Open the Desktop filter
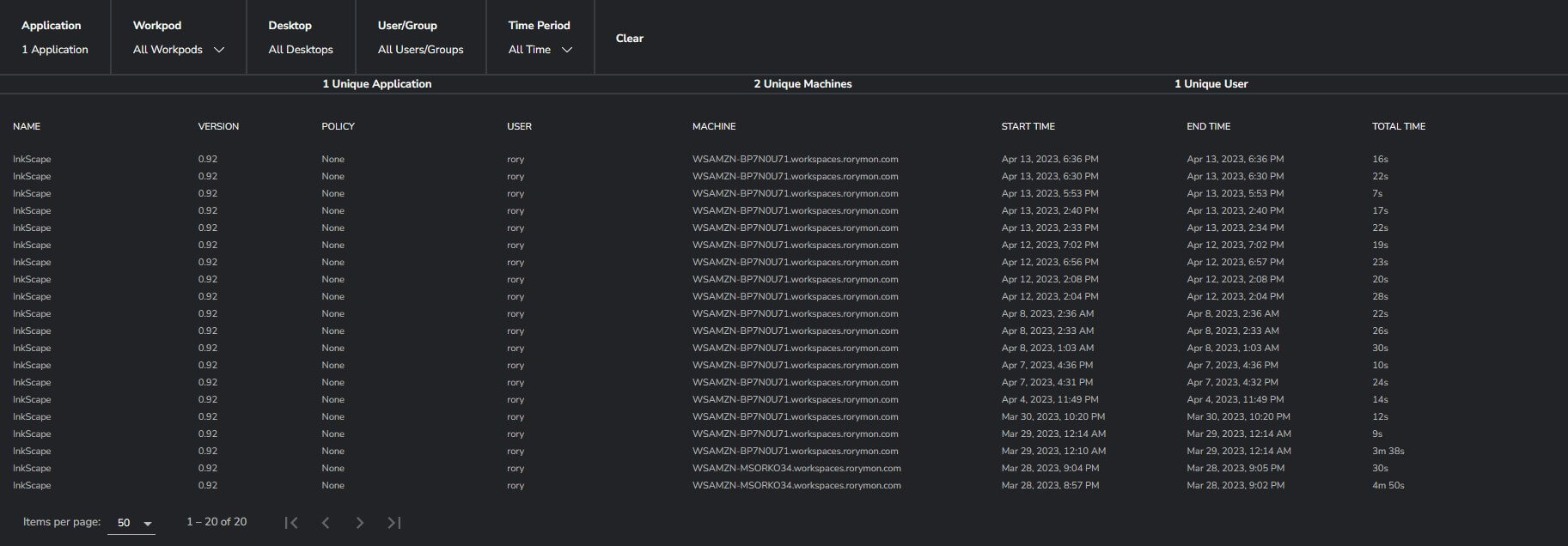This screenshot has height=546, width=1568. point(300,38)
